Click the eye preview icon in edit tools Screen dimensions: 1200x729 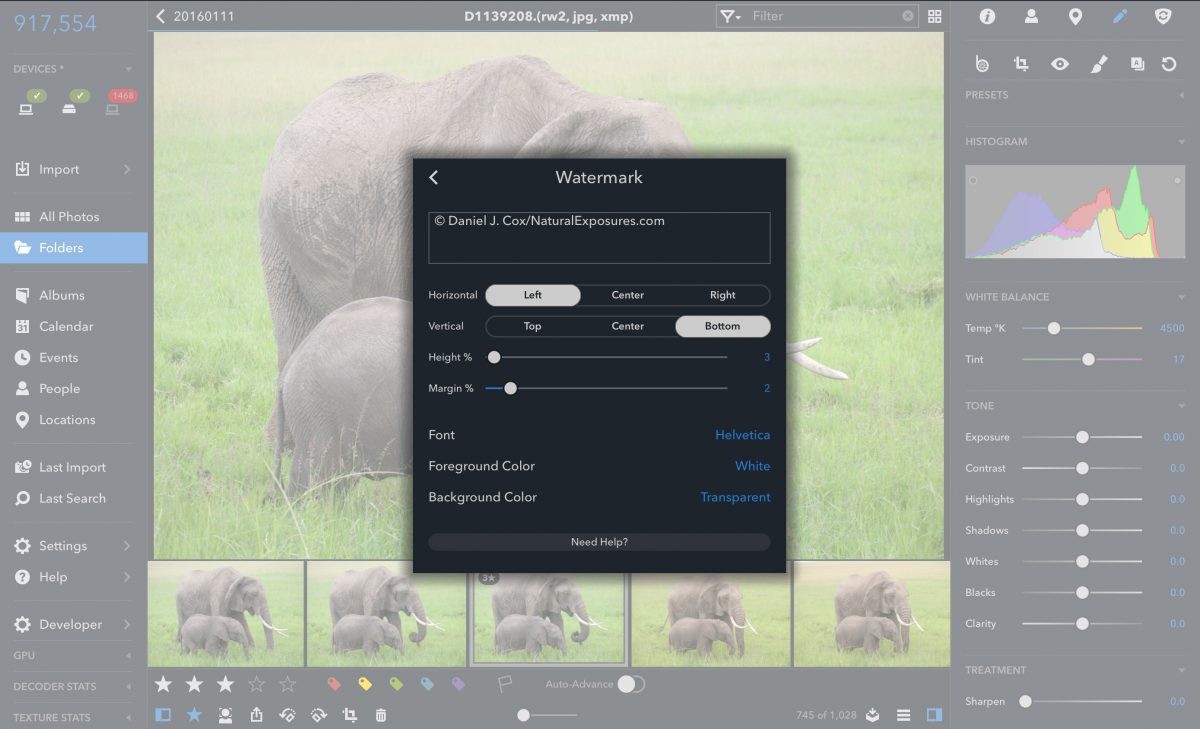1060,64
